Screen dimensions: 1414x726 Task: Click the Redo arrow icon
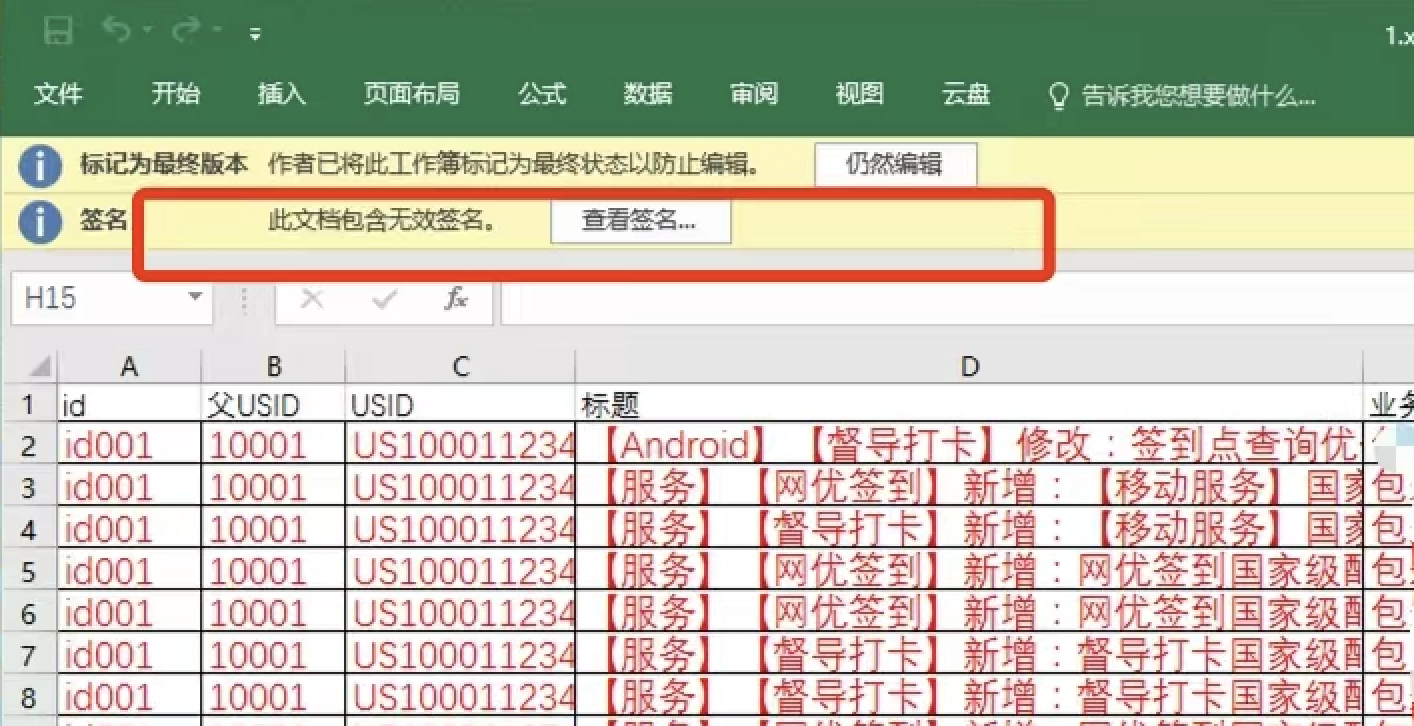[x=186, y=31]
